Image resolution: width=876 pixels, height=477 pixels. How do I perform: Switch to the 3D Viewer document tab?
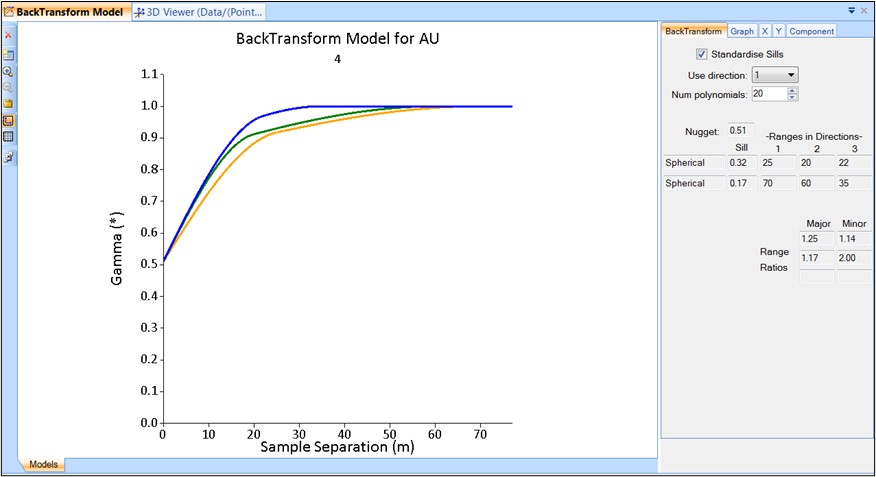[x=200, y=11]
